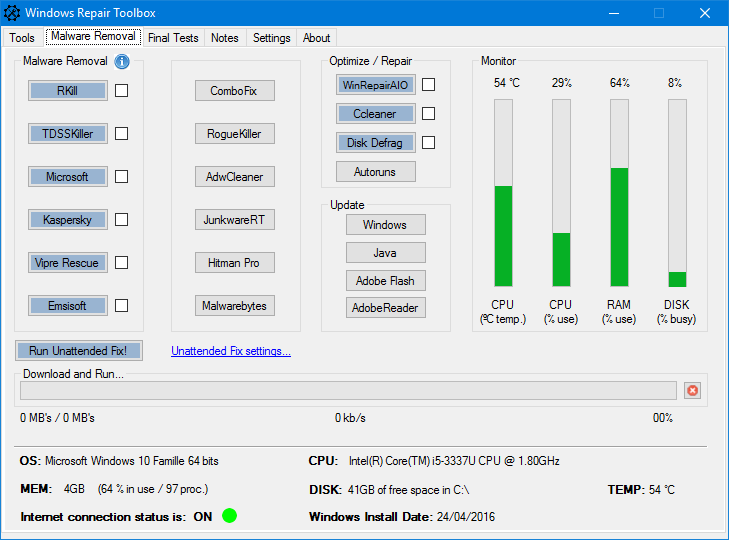Click the CPU temperature bar
This screenshot has width=729, height=540.
pos(503,193)
